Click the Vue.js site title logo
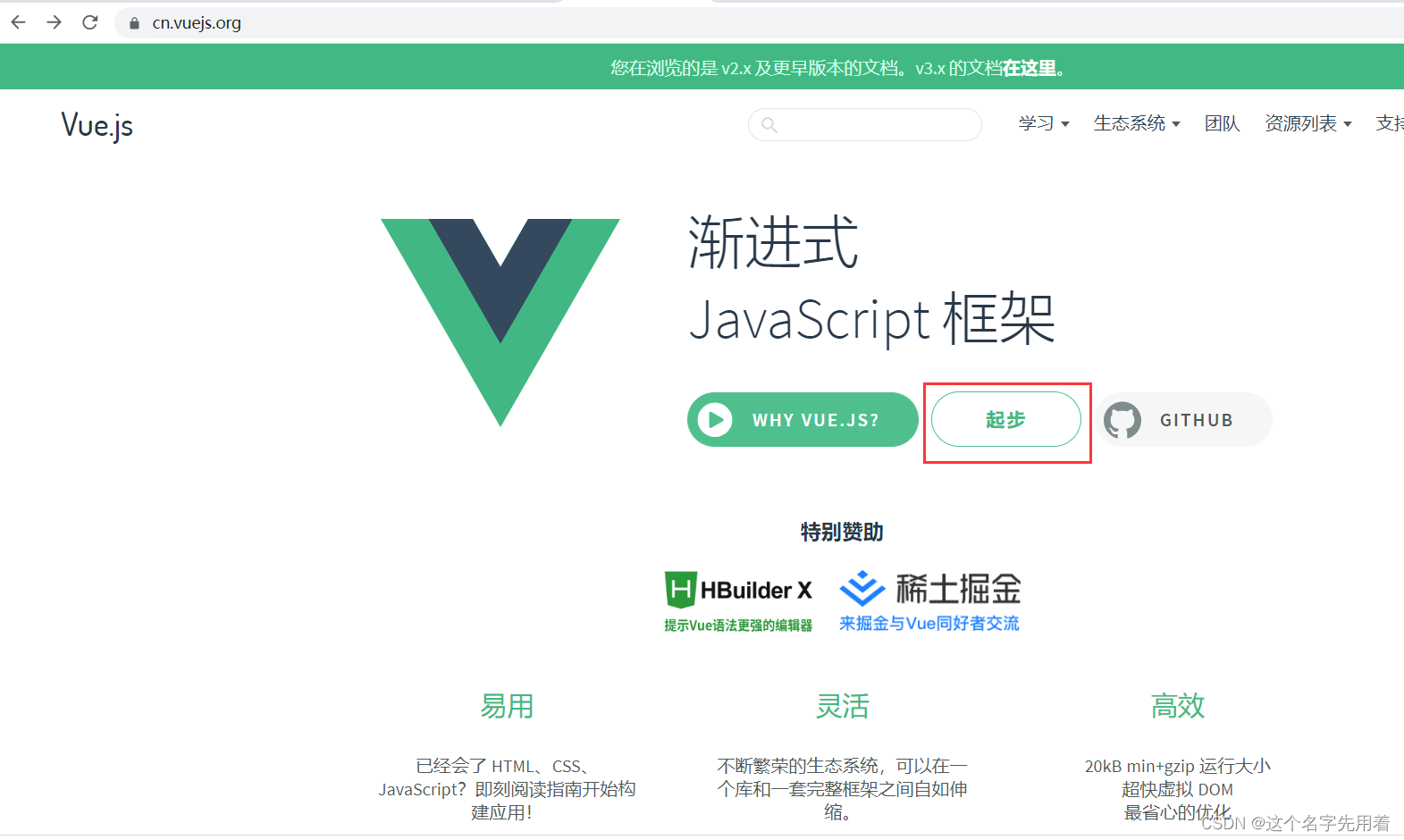The image size is (1404, 840). [x=97, y=125]
